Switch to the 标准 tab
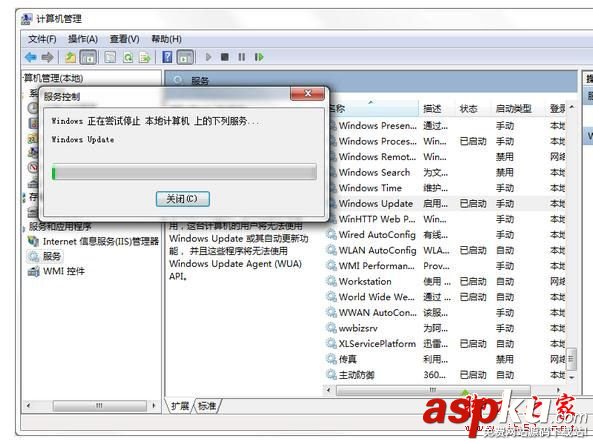This screenshot has width=593, height=444. (x=207, y=406)
